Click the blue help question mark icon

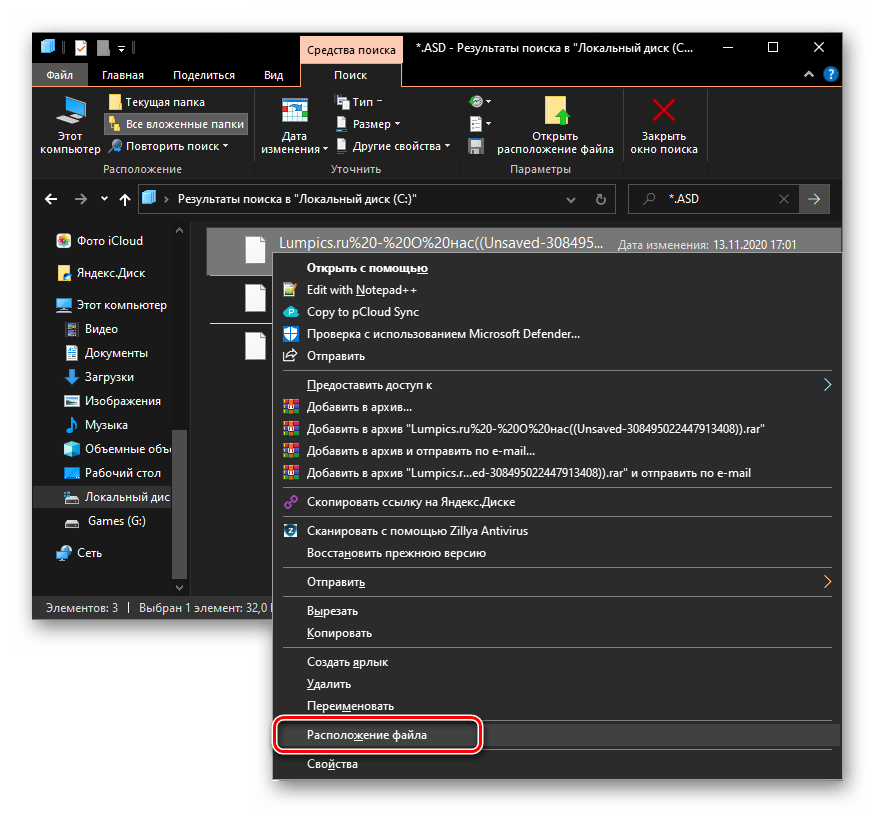point(829,75)
